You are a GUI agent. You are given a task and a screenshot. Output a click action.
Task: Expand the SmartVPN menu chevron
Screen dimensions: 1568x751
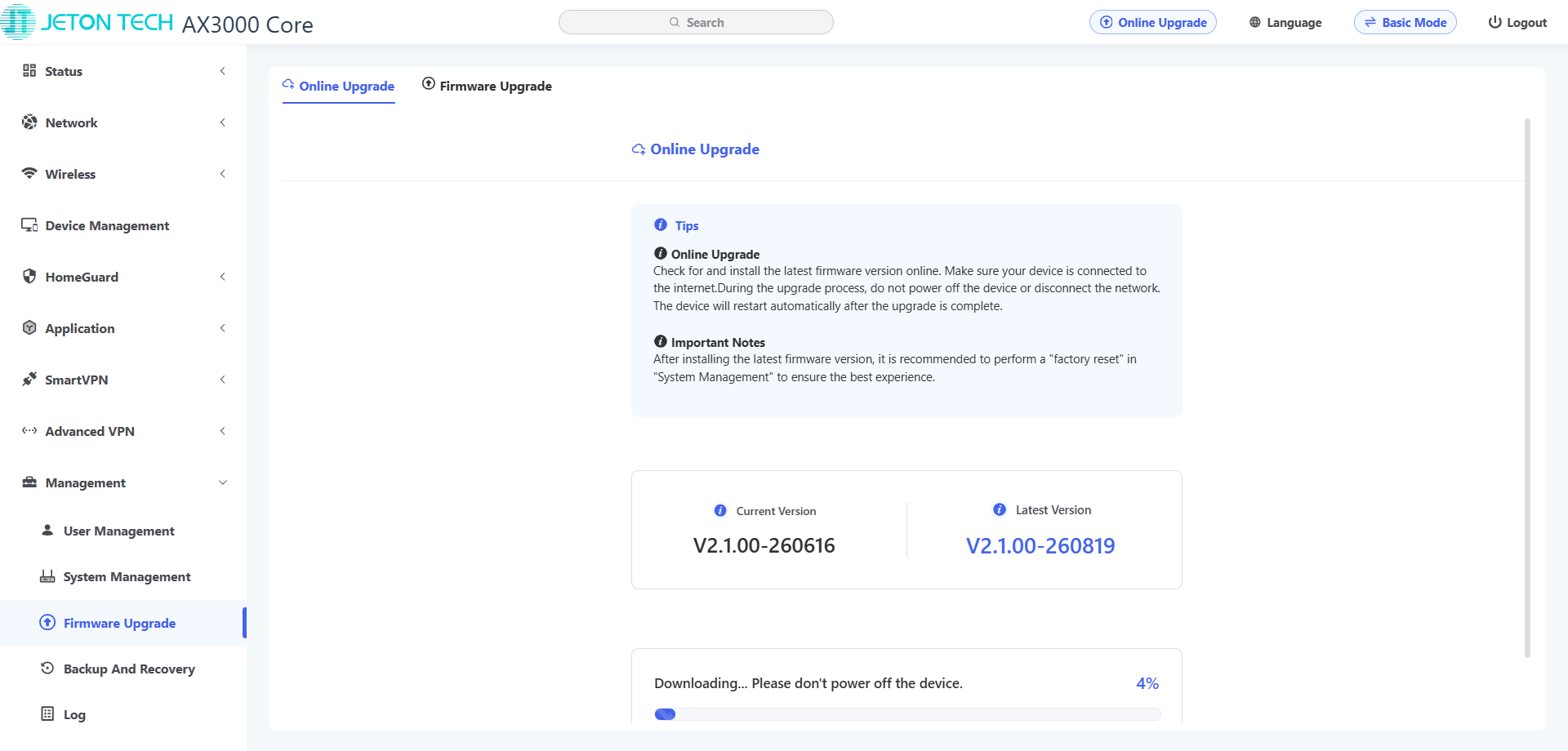pos(222,380)
